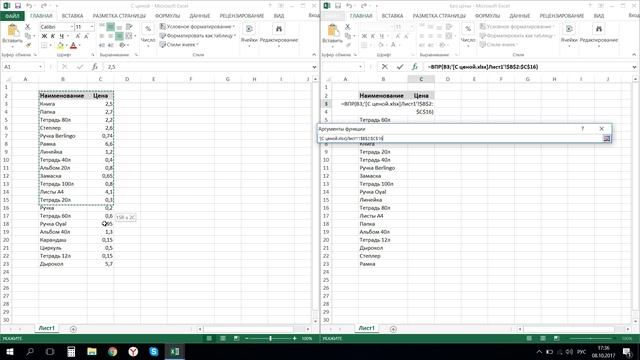This screenshot has height=360, width=640.
Task: Click red Font Color swatch in left window
Action: pos(73,45)
